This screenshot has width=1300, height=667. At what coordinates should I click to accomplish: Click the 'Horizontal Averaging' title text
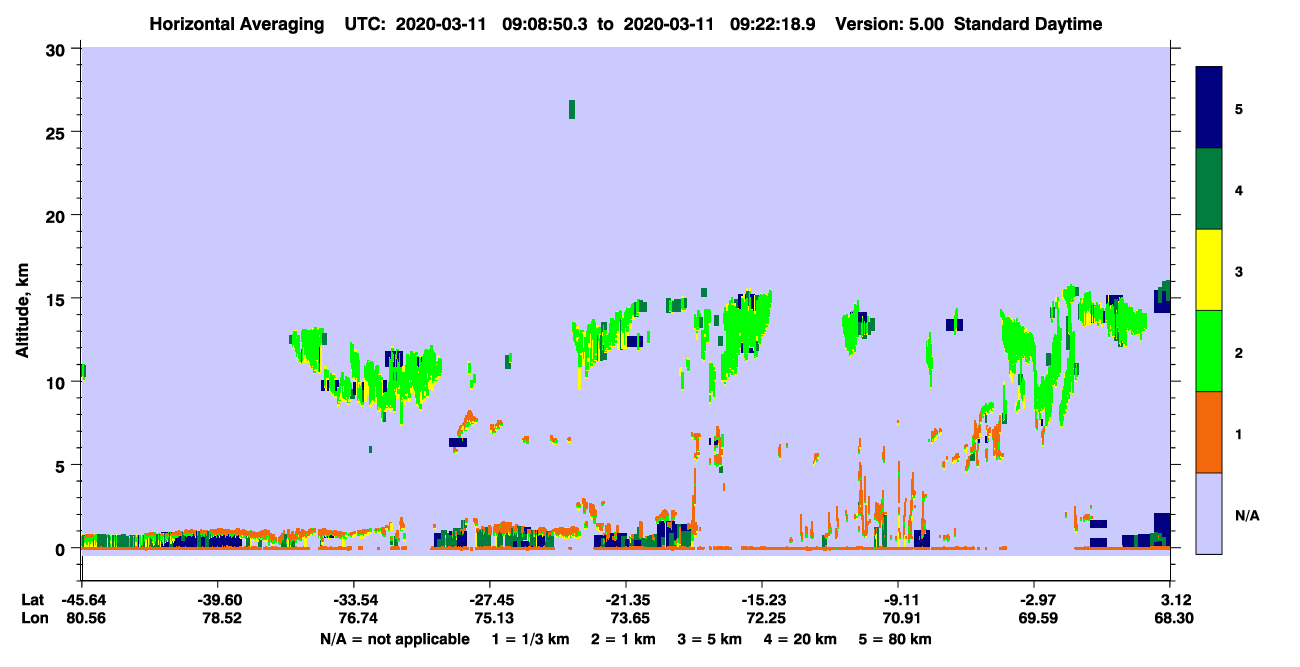(236, 24)
